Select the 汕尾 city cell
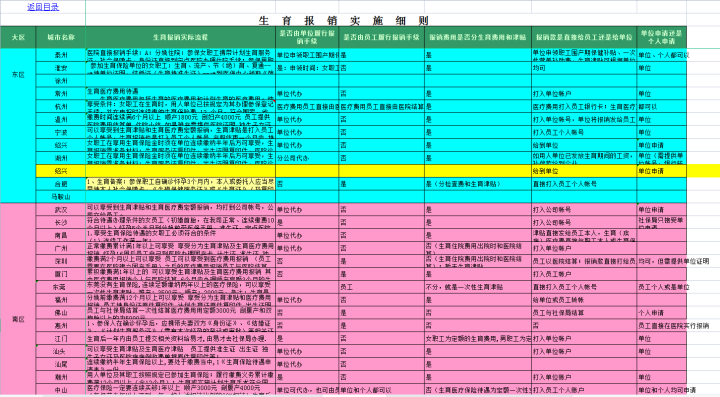Viewport: 720px width, 397px height. tap(61, 364)
